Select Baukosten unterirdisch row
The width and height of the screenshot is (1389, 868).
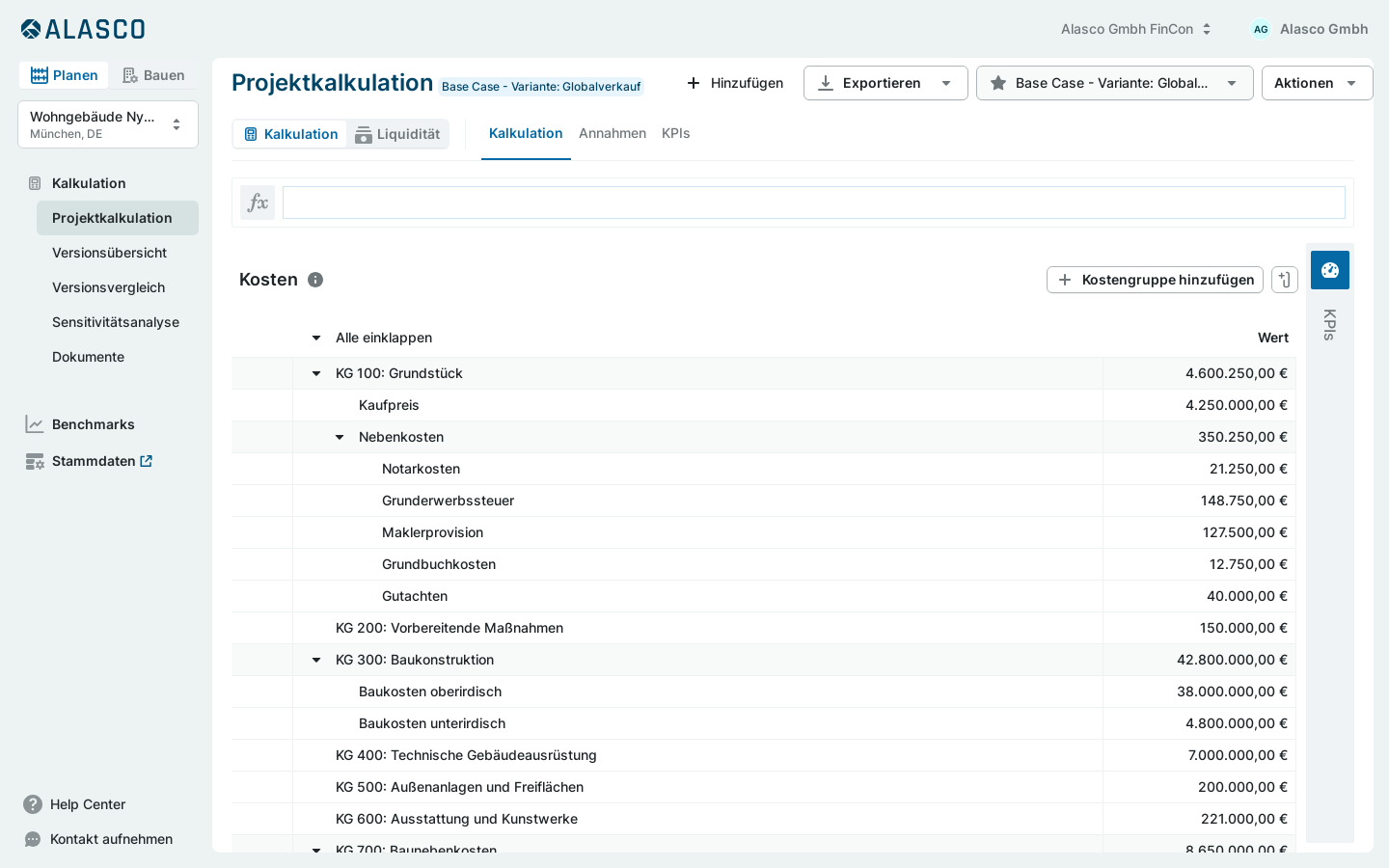tap(764, 723)
